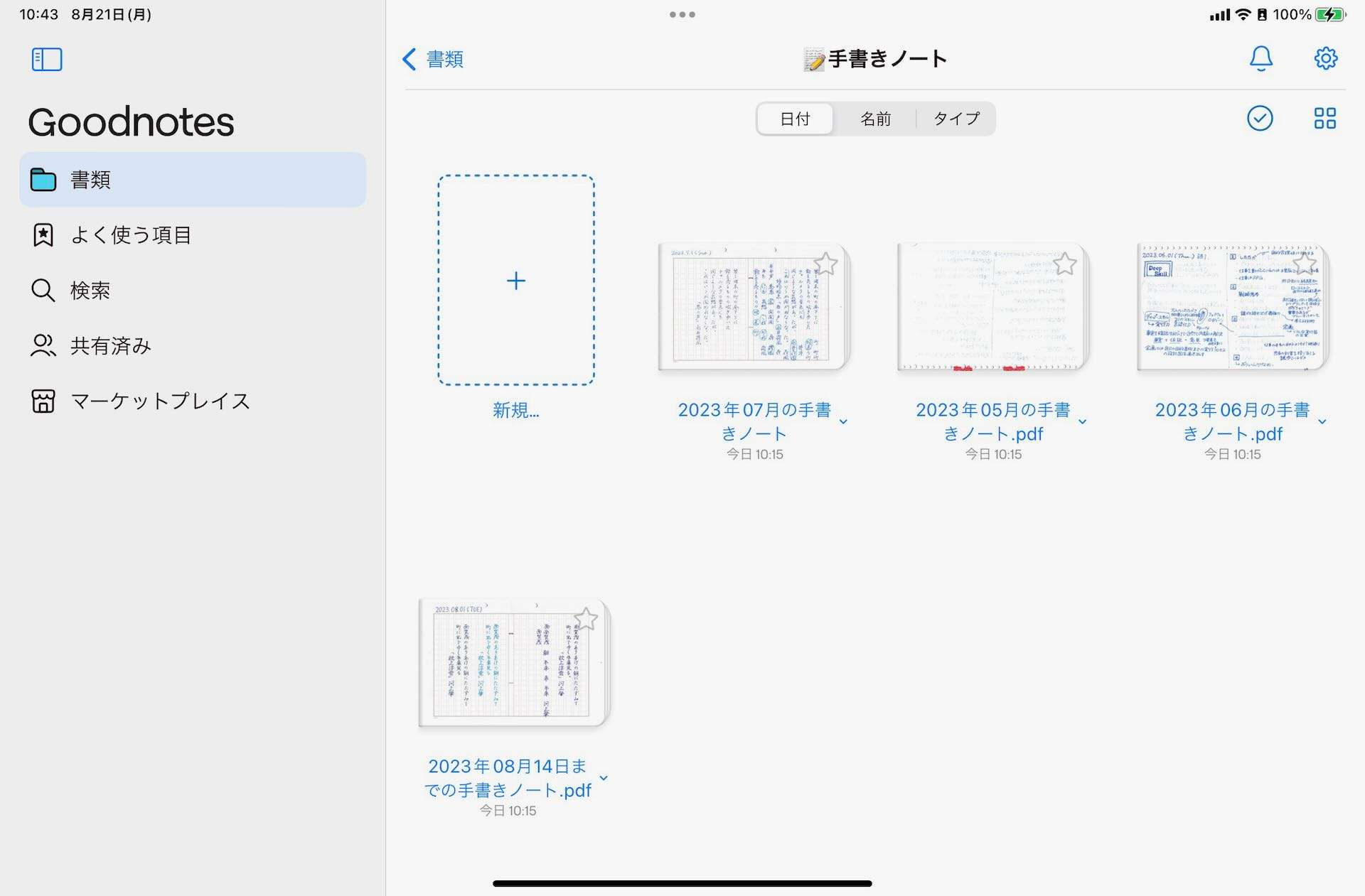
Task: Check battery status icon
Action: 1330,14
